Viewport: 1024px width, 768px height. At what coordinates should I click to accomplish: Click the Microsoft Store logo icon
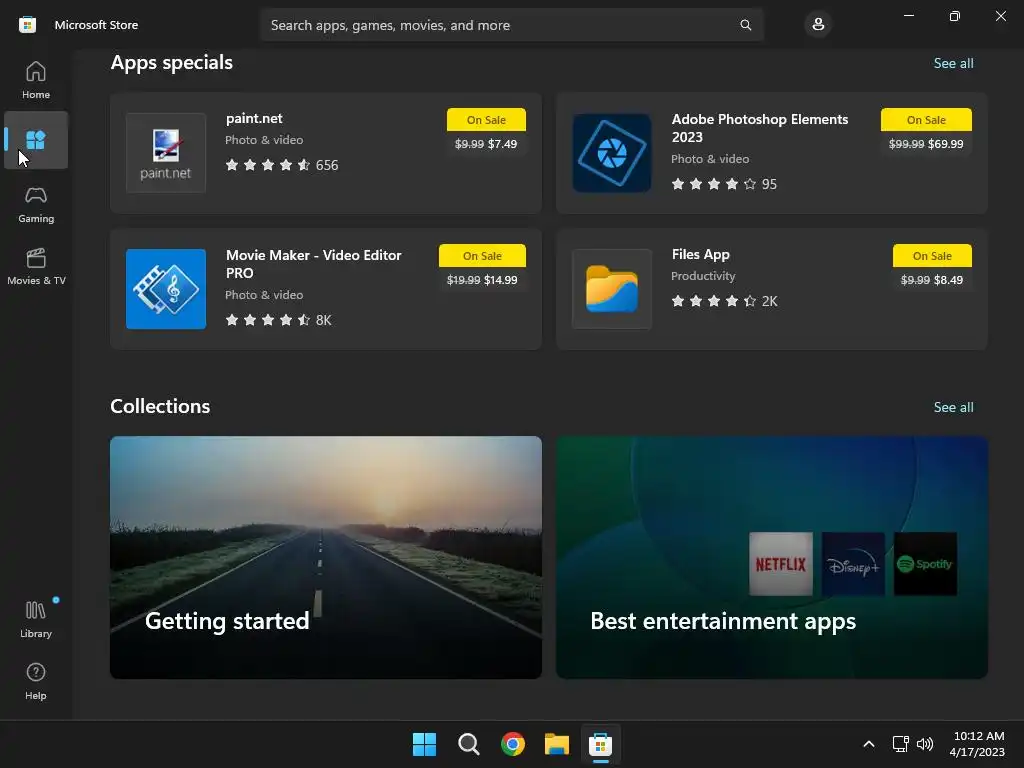(27, 25)
